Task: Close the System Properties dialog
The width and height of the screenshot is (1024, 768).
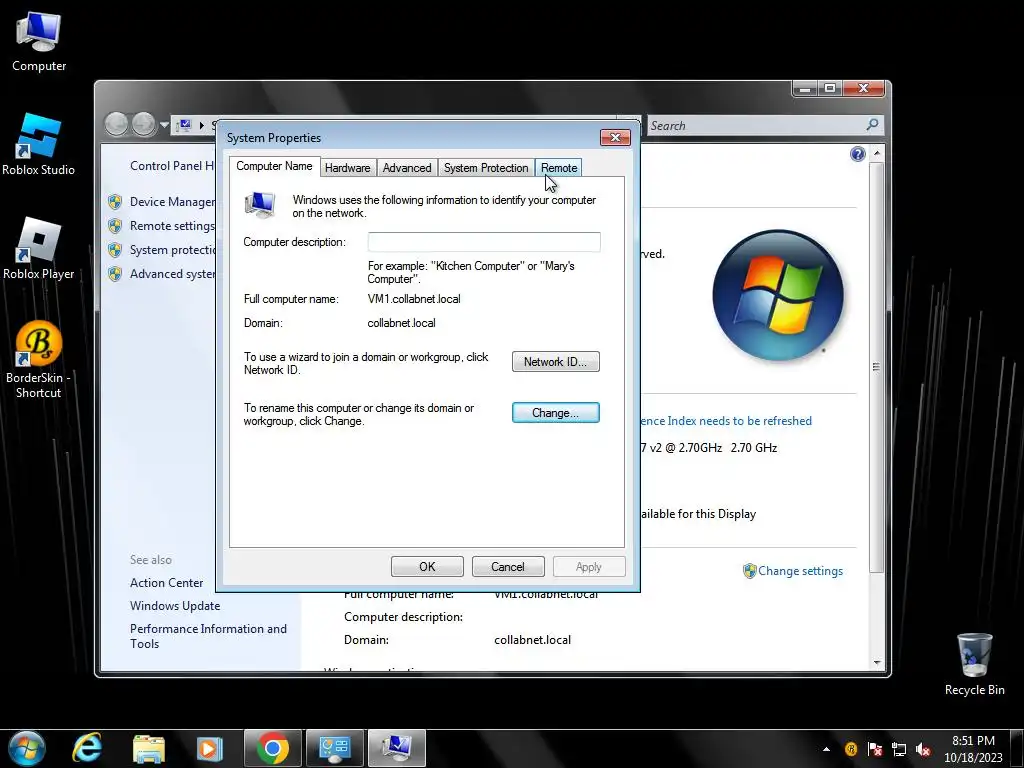Action: pyautogui.click(x=615, y=137)
